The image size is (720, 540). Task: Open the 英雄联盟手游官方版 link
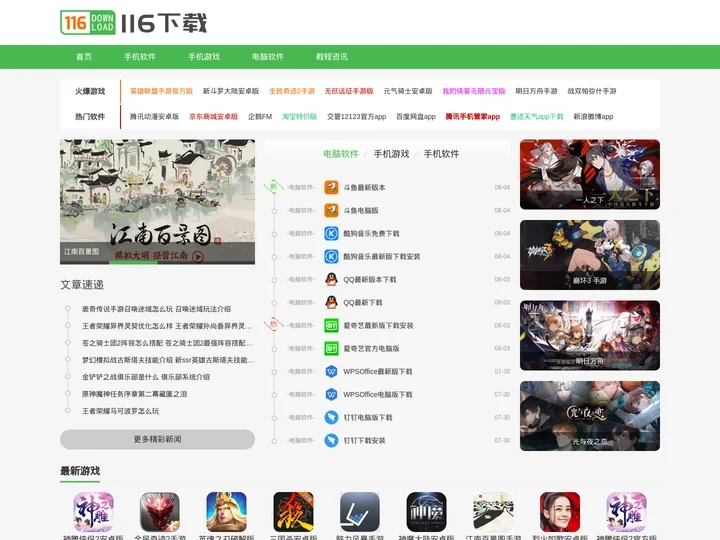coord(161,91)
